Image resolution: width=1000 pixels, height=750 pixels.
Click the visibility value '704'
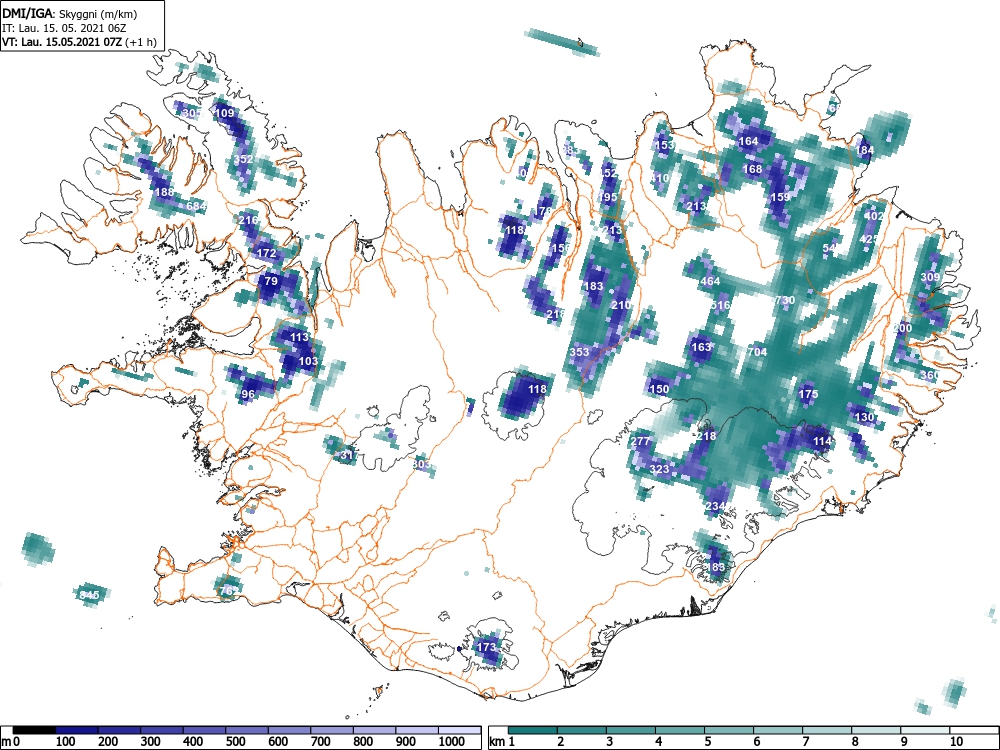coord(757,351)
